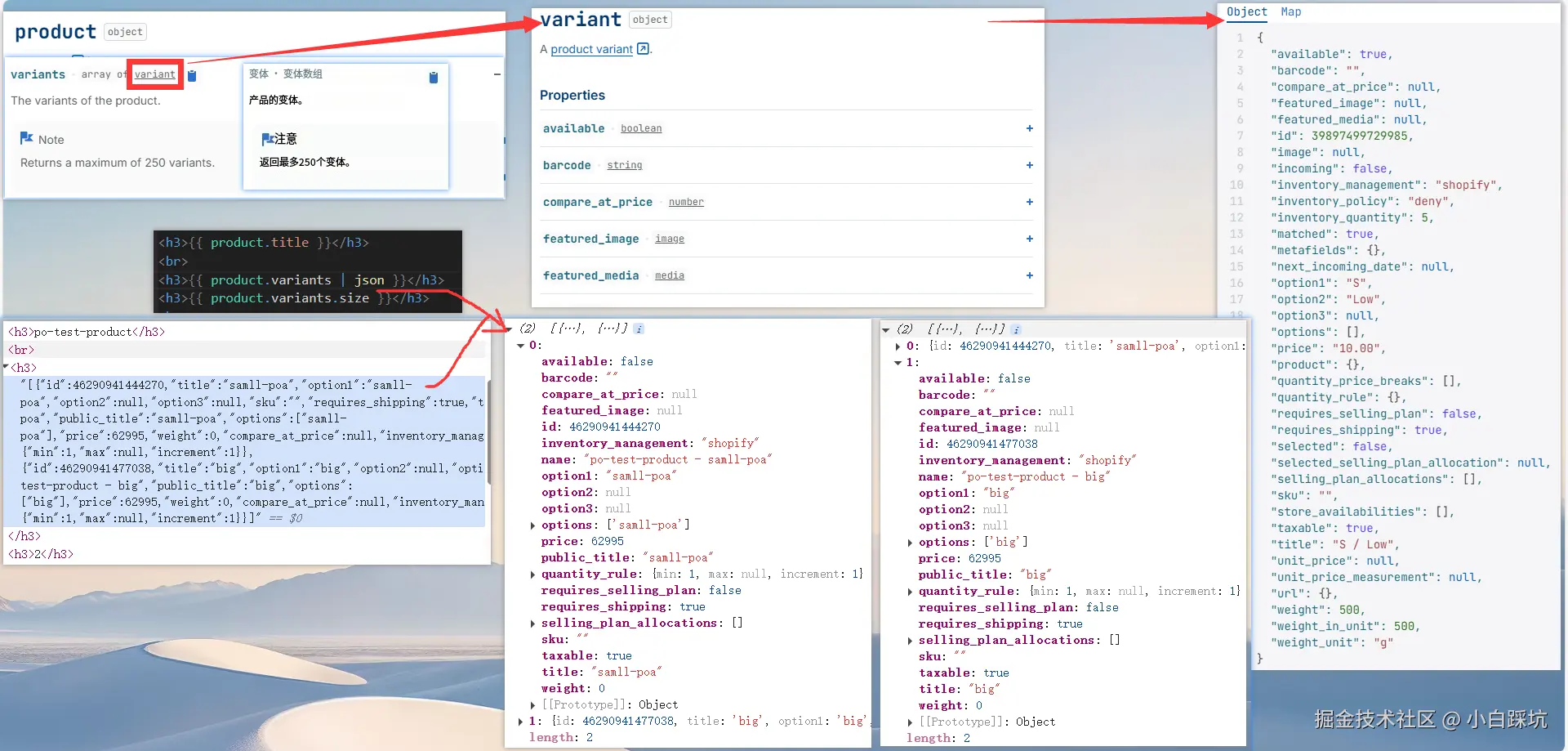This screenshot has width=1568, height=751.
Task: Click the media type link
Action: tap(670, 275)
